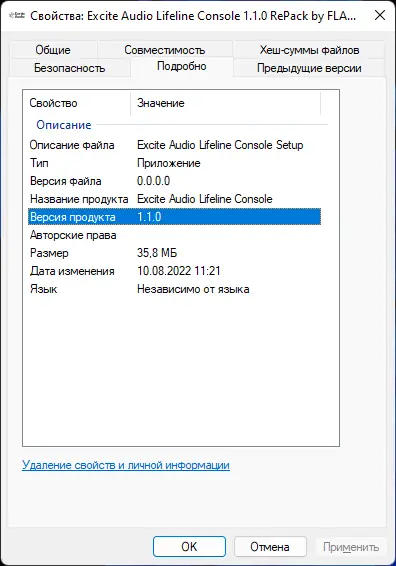This screenshot has width=396, height=566.
Task: Open Удаление свойств и личной информации link
Action: (x=126, y=465)
